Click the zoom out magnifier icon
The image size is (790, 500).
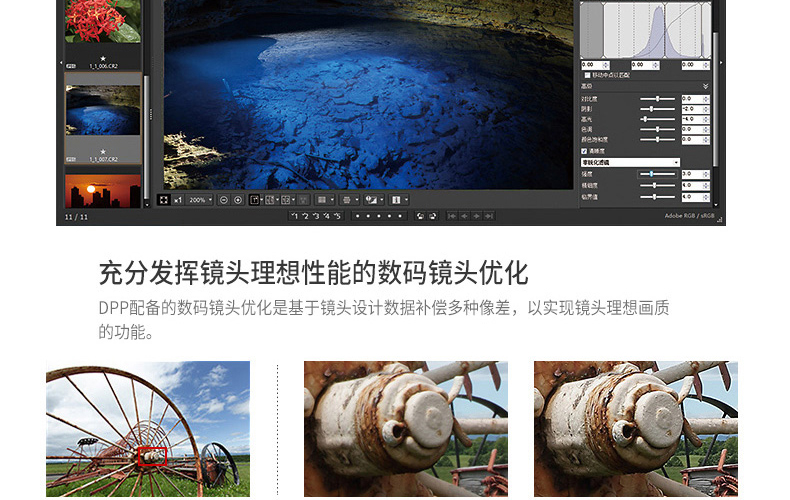[224, 200]
